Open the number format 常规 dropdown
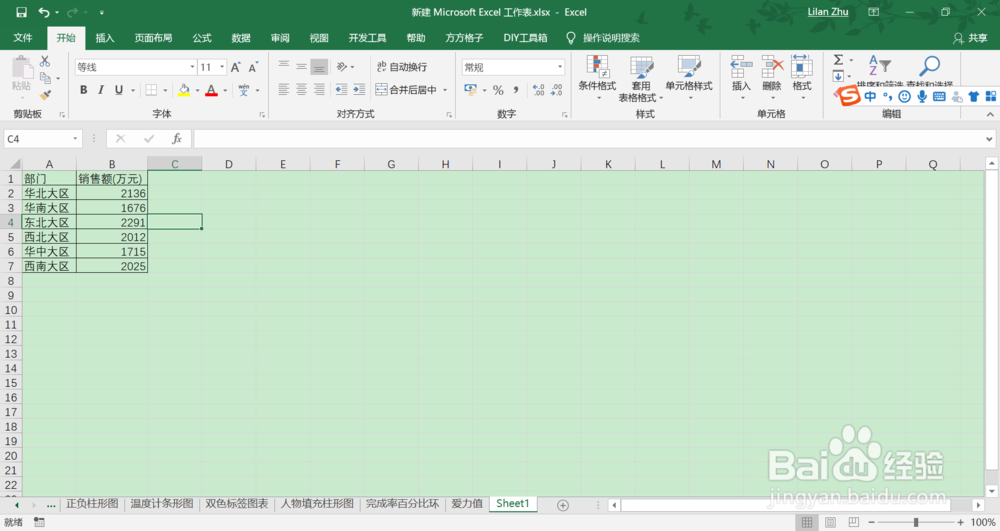The image size is (1000, 531). [x=561, y=67]
